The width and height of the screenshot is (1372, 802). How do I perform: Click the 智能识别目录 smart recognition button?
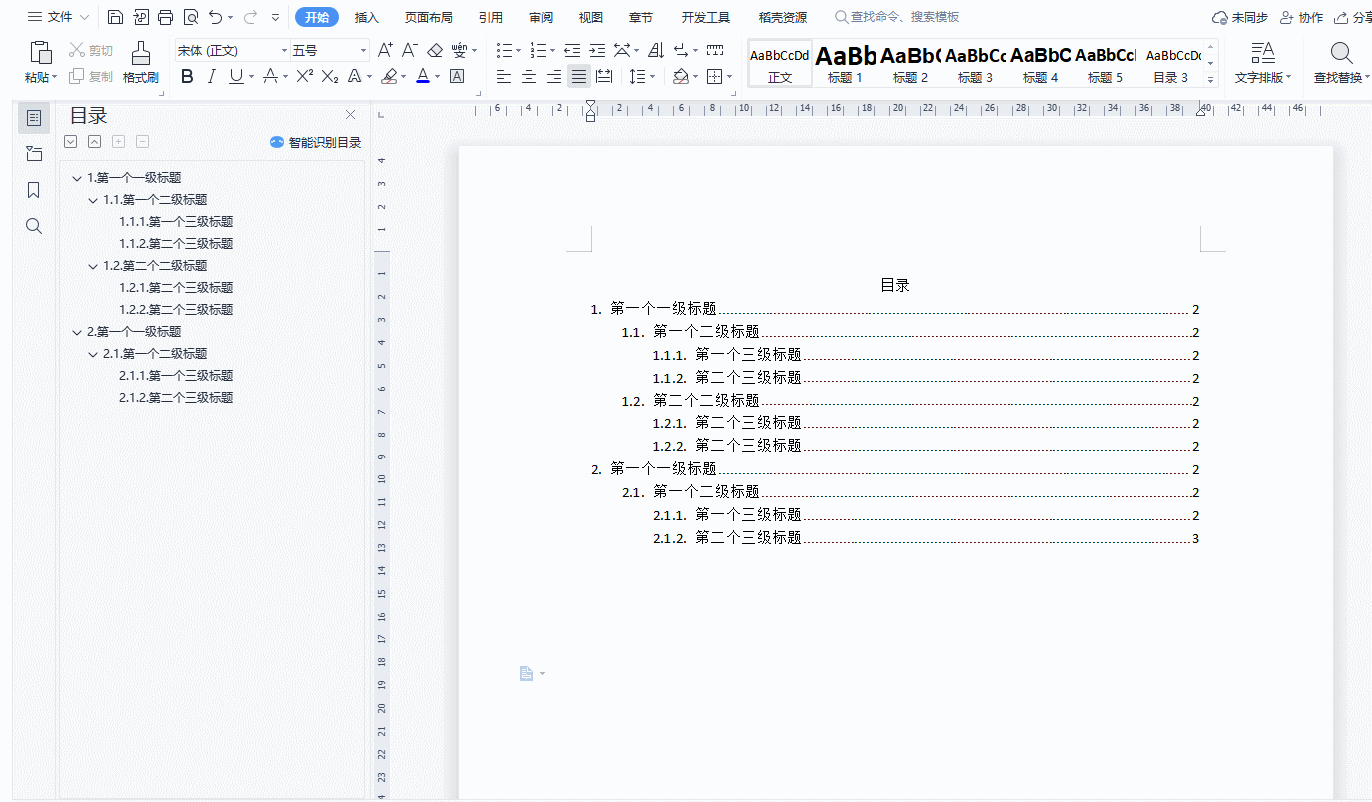[x=318, y=142]
